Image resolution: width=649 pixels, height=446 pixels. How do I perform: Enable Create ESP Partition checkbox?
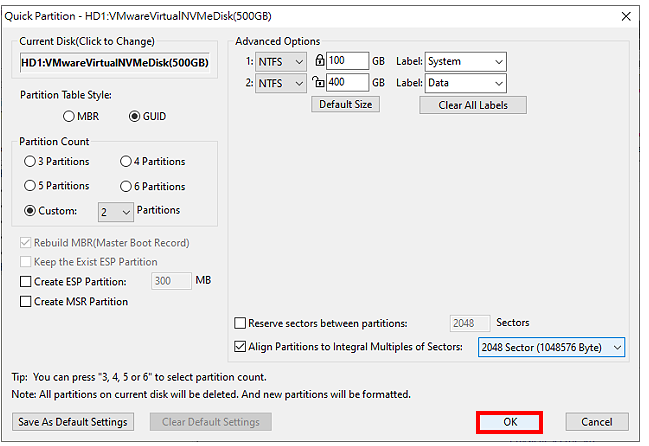tap(26, 282)
